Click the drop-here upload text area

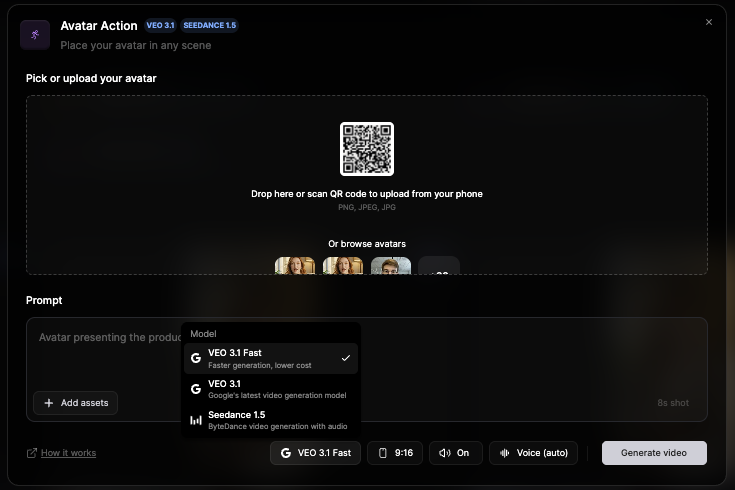[367, 194]
